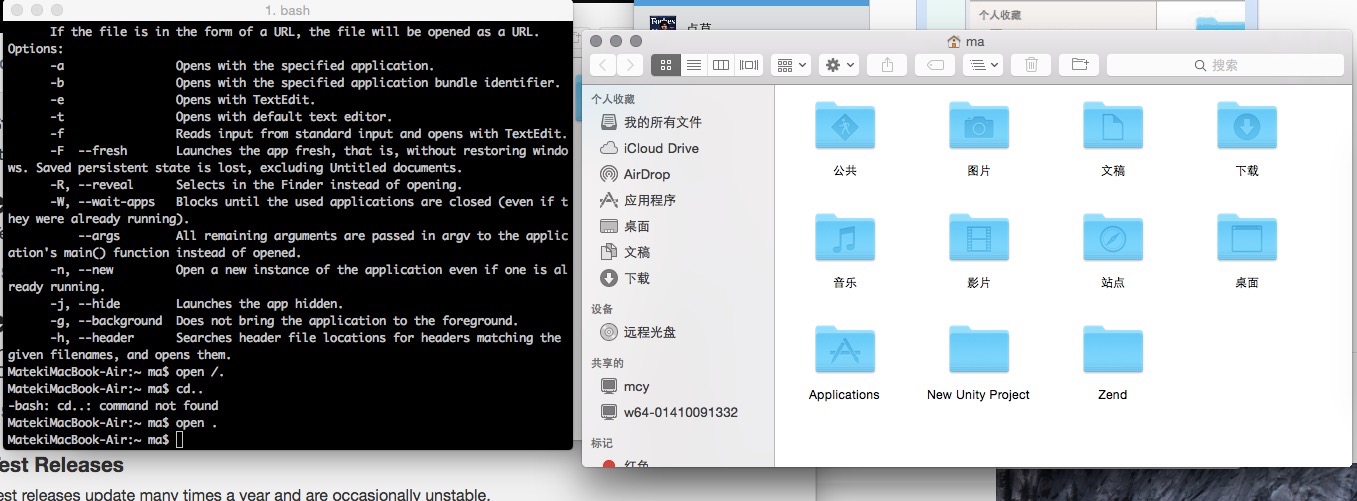Image resolution: width=1357 pixels, height=501 pixels.
Task: Switch Finder to Cover Flow view
Action: pos(748,65)
